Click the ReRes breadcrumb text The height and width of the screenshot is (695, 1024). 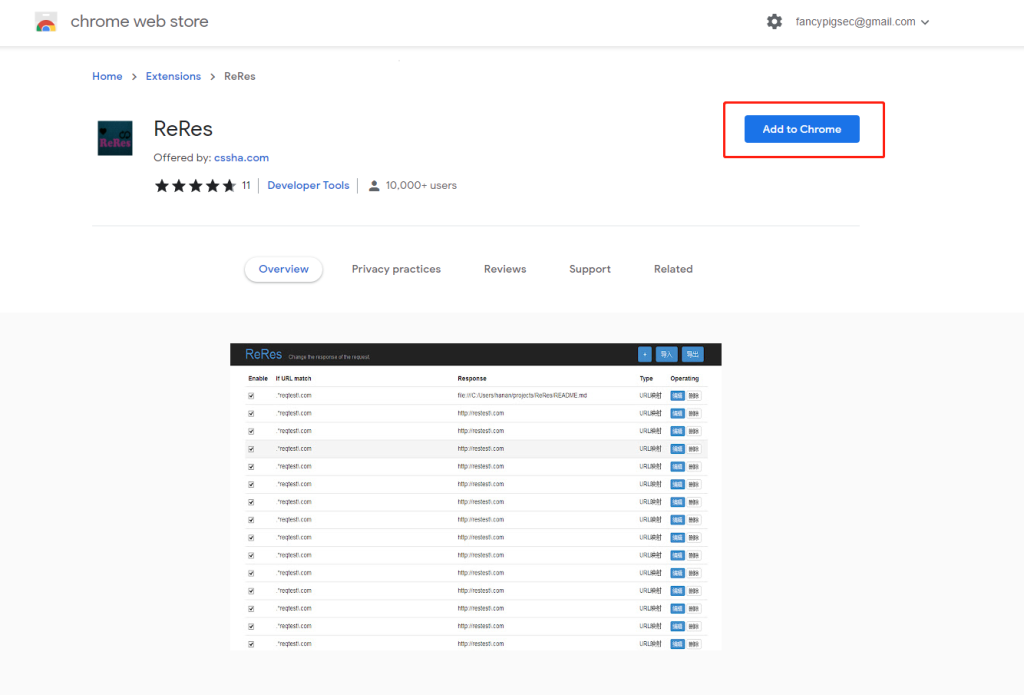tap(240, 76)
